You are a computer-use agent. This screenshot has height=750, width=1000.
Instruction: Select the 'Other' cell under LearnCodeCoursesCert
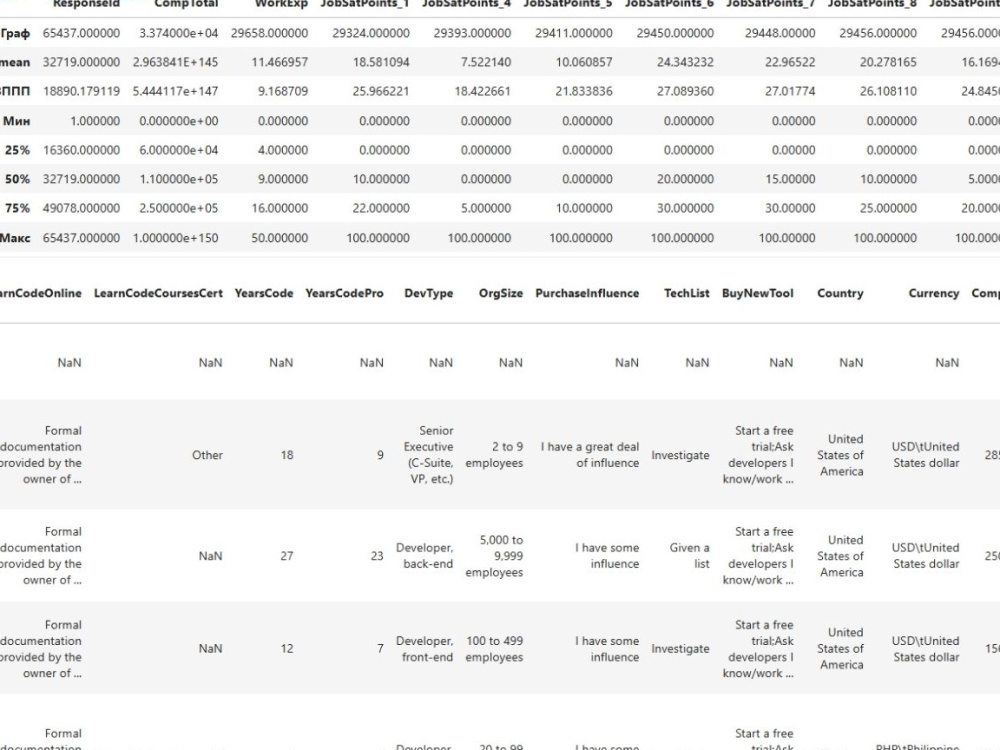coord(207,455)
